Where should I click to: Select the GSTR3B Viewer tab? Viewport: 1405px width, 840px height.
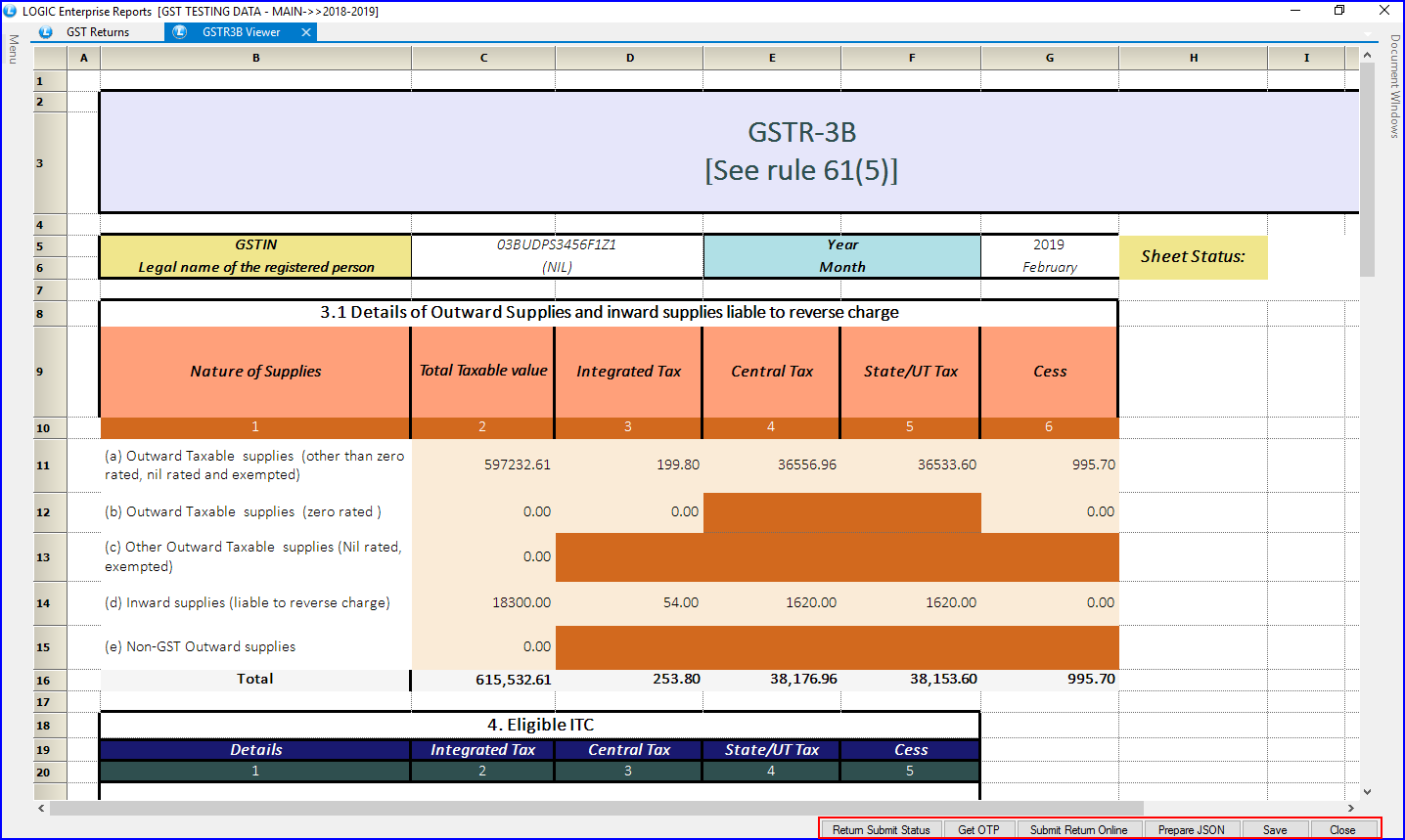point(242,32)
